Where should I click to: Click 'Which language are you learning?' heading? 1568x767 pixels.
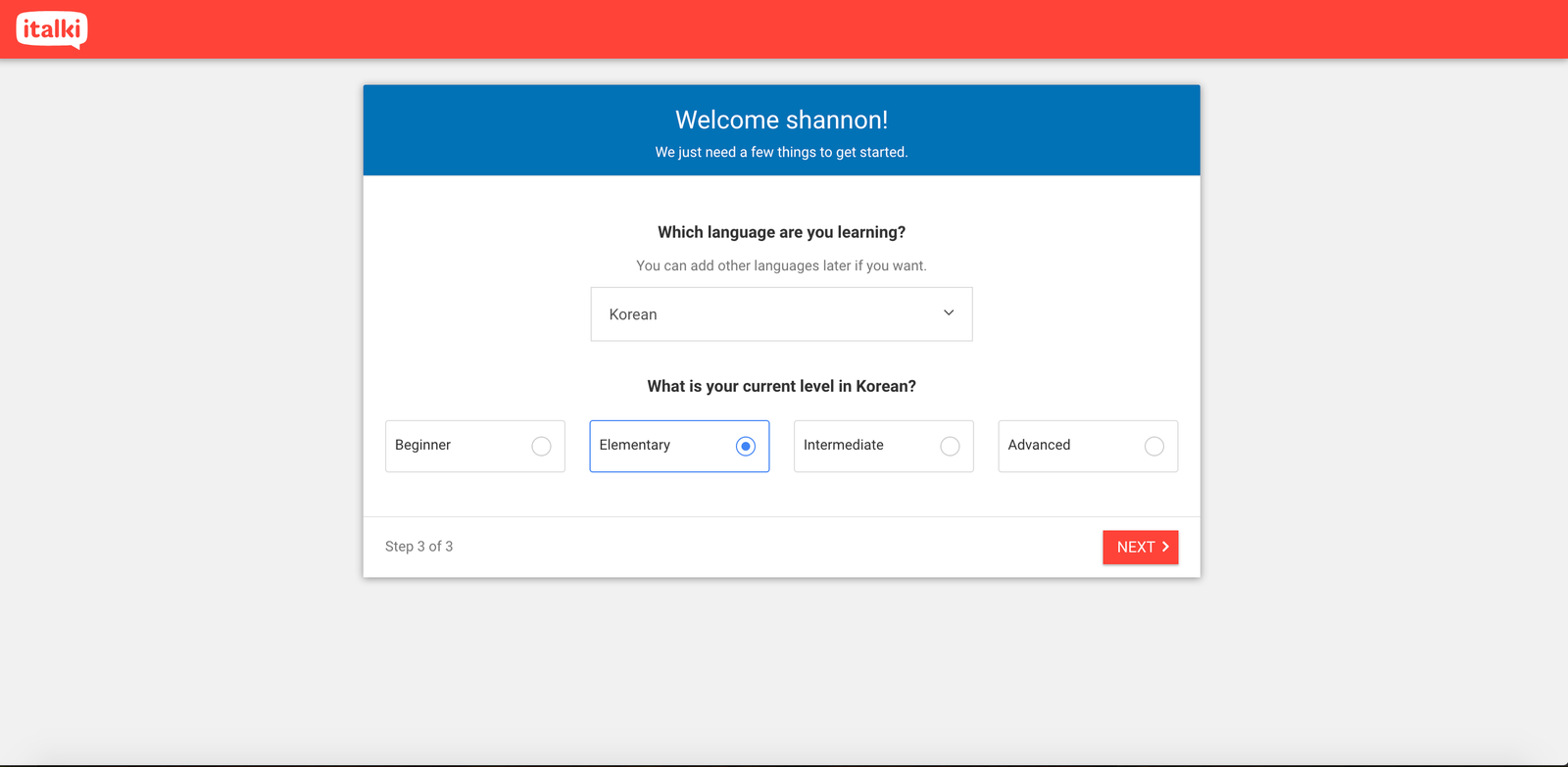pyautogui.click(x=781, y=232)
